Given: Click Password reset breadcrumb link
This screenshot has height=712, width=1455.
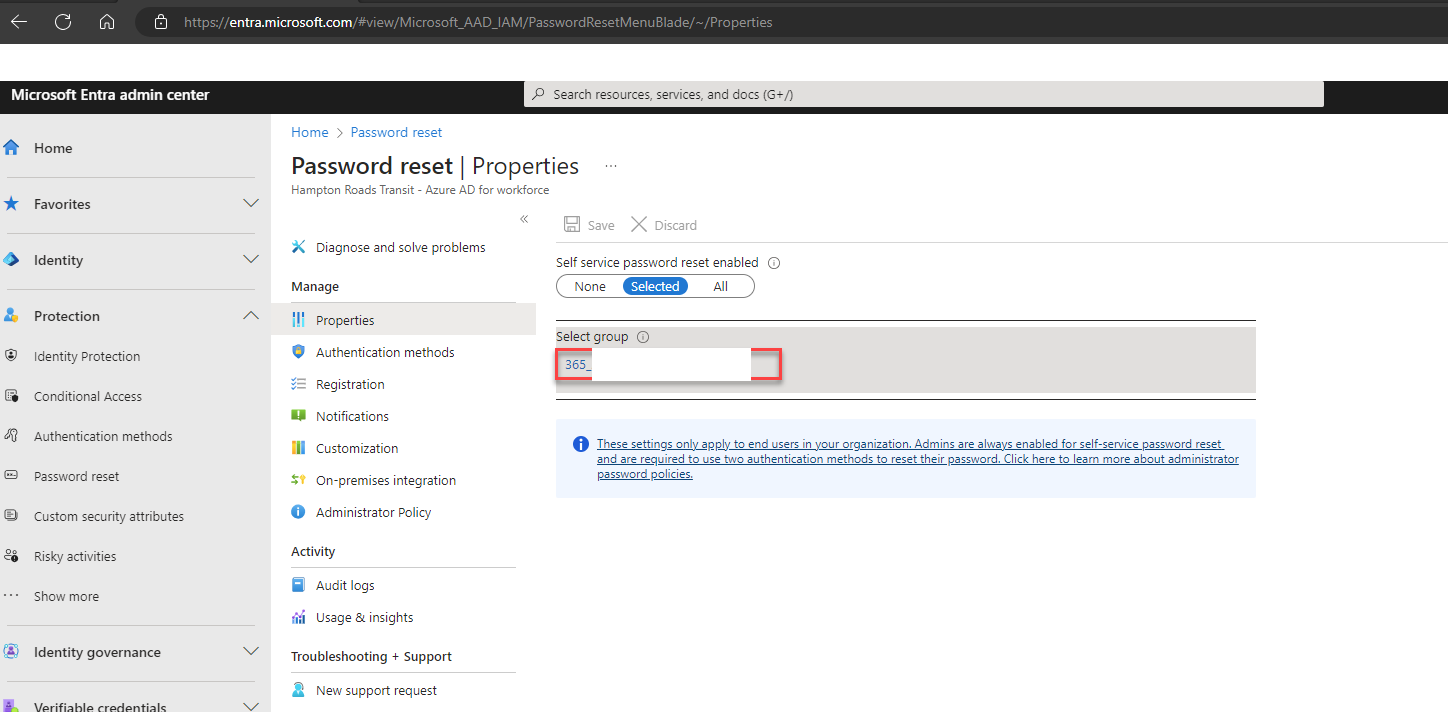Looking at the screenshot, I should 396,132.
